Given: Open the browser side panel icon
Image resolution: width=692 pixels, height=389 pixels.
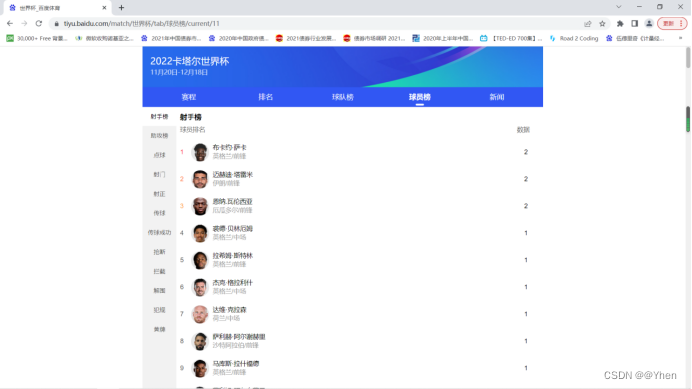Looking at the screenshot, I should 635,24.
